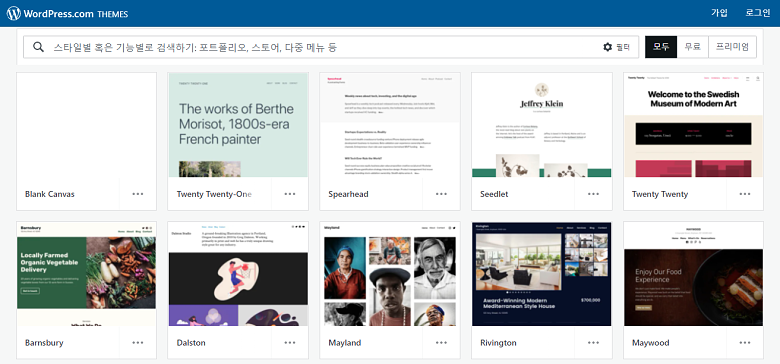Click the Rivington theme name
780x364 pixels.
[x=498, y=343]
